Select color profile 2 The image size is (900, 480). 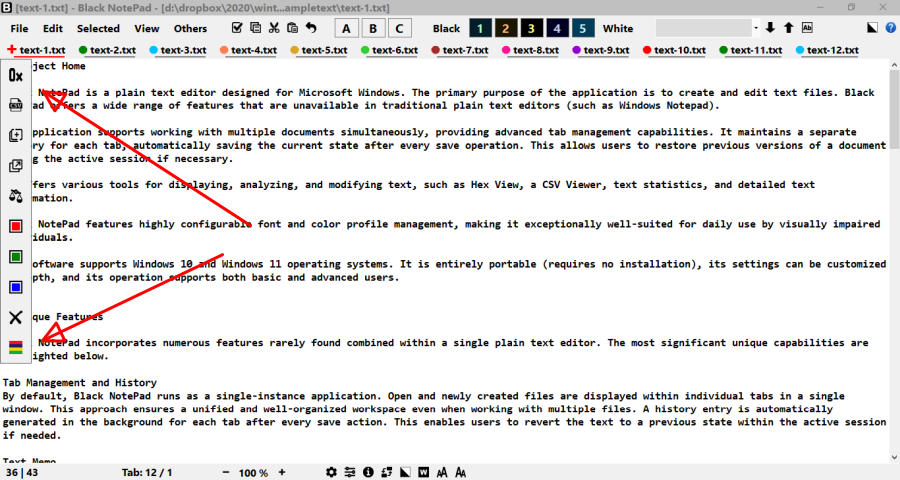point(506,28)
